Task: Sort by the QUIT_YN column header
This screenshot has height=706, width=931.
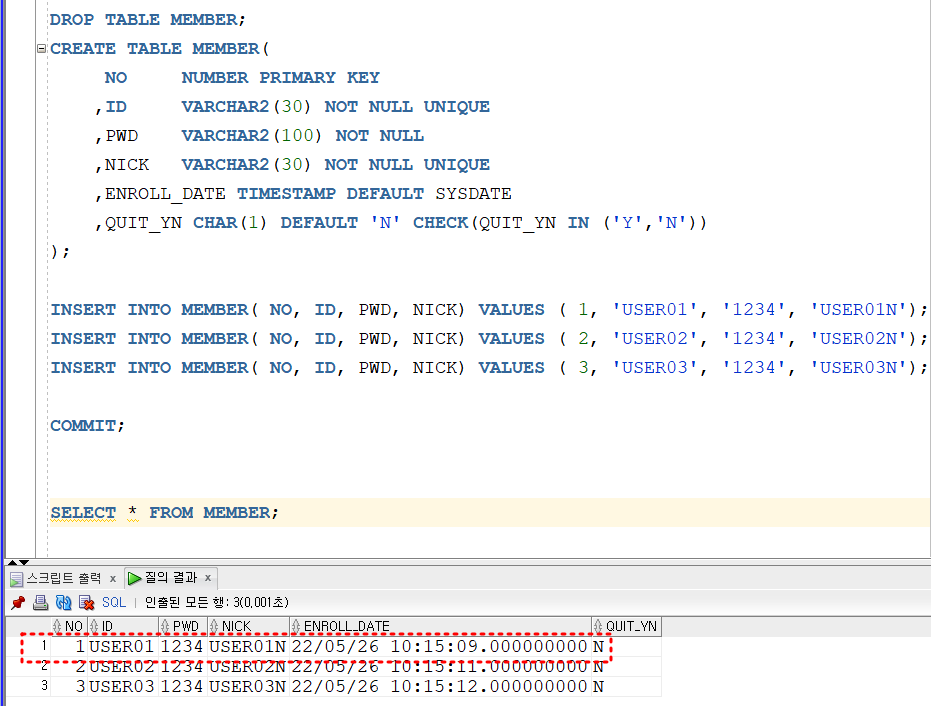Action: pyautogui.click(x=626, y=626)
